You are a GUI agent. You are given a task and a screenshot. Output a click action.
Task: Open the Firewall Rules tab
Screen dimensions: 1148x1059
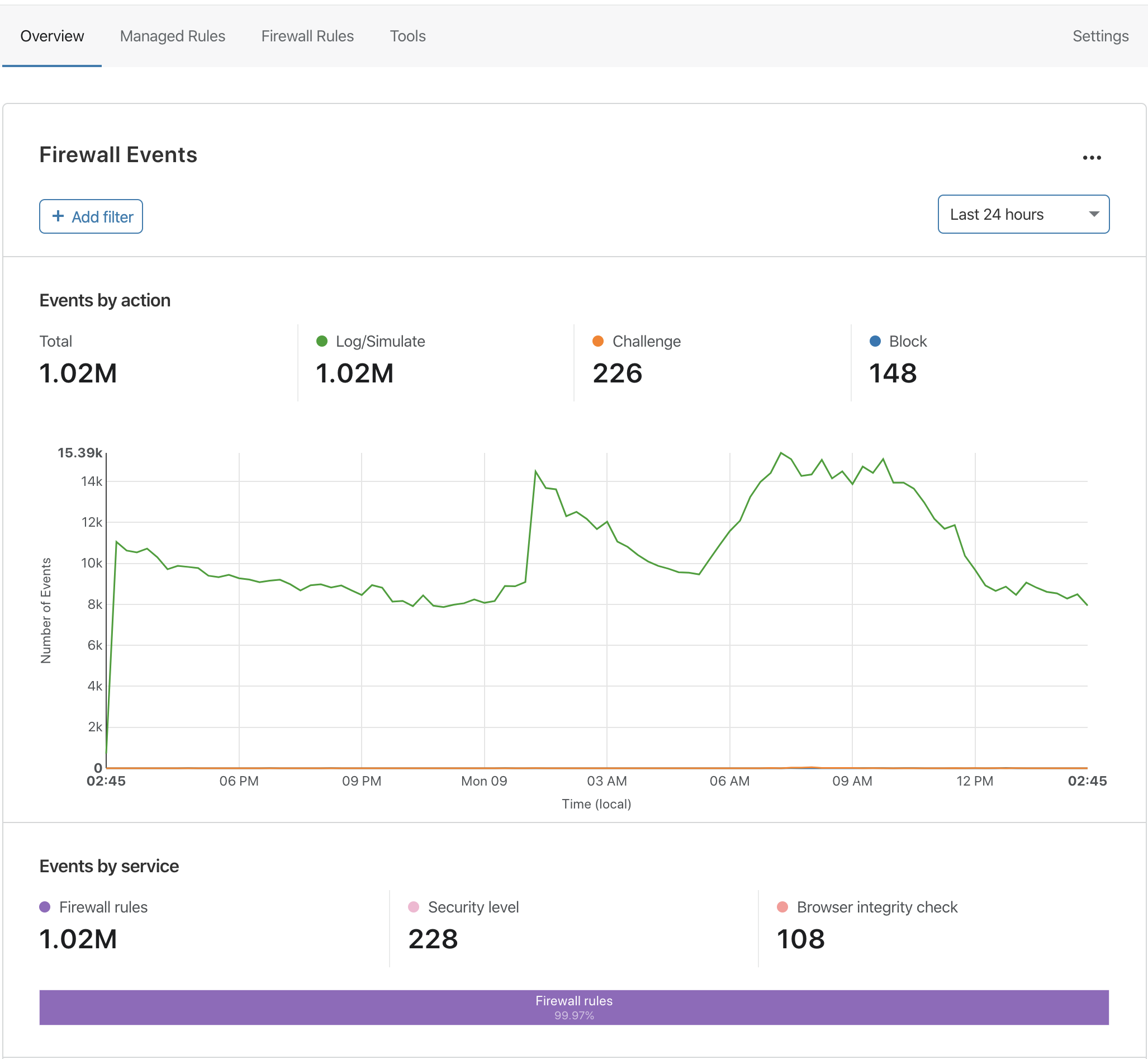point(307,36)
